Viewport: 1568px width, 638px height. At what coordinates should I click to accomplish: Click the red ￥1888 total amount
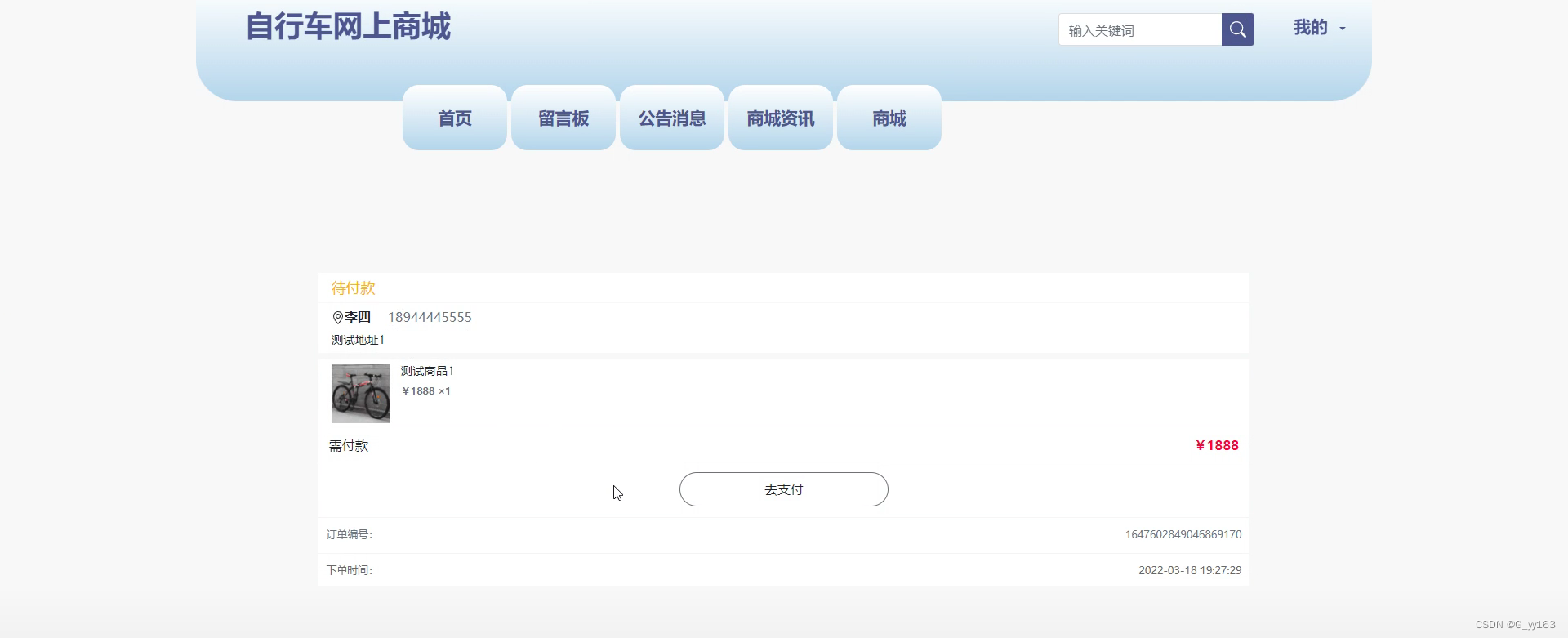(x=1217, y=445)
